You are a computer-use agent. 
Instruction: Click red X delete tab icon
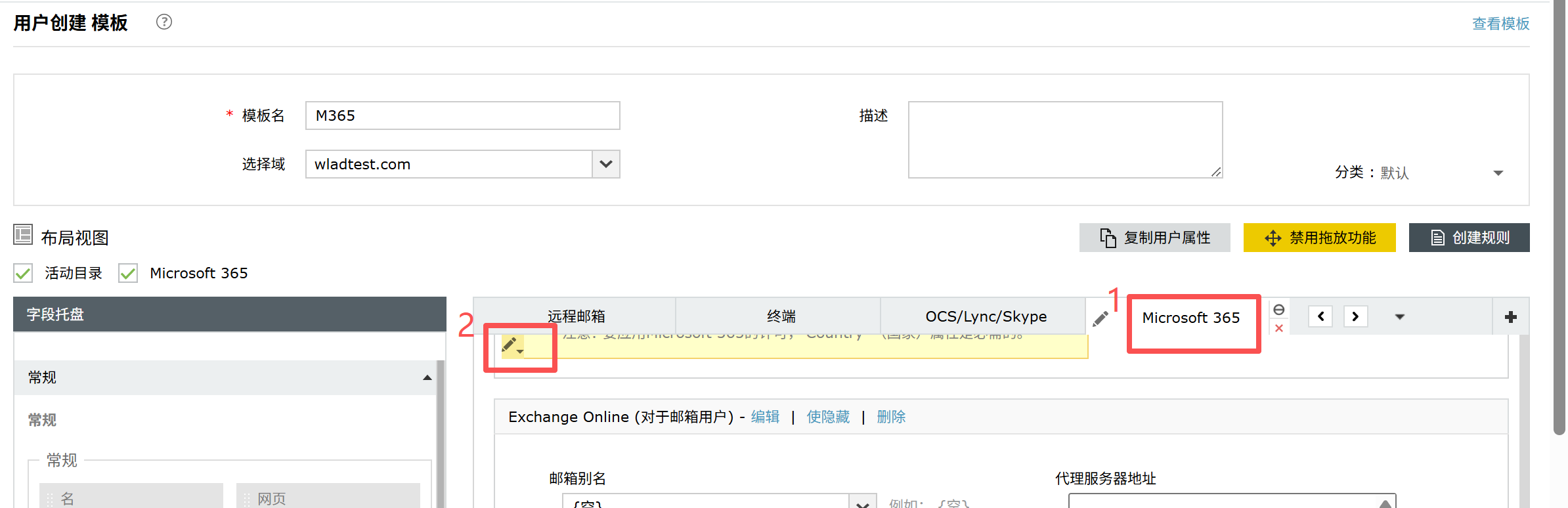click(x=1279, y=328)
